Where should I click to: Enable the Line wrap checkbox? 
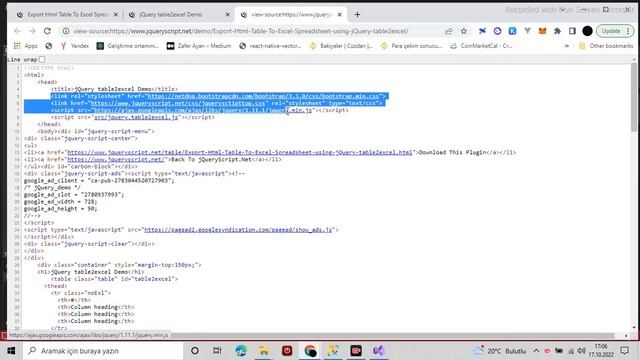42,60
